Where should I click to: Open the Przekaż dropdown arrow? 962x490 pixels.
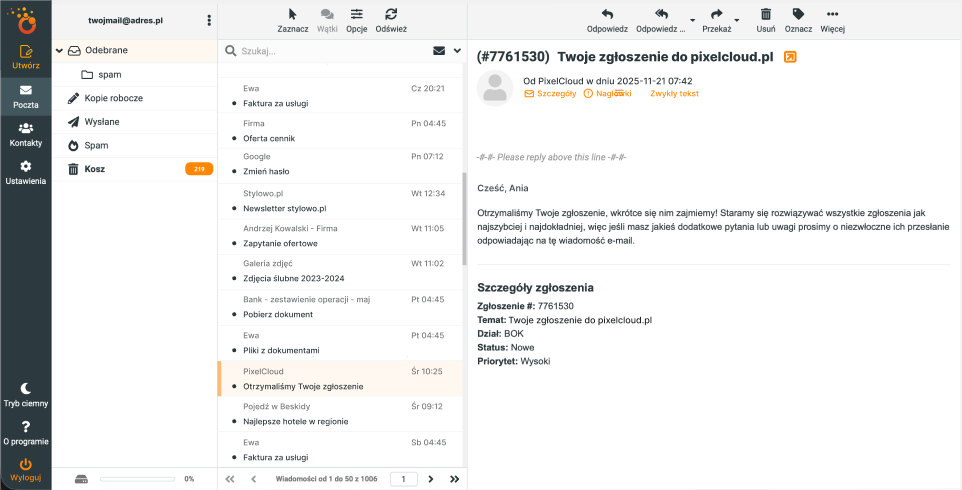pos(737,19)
